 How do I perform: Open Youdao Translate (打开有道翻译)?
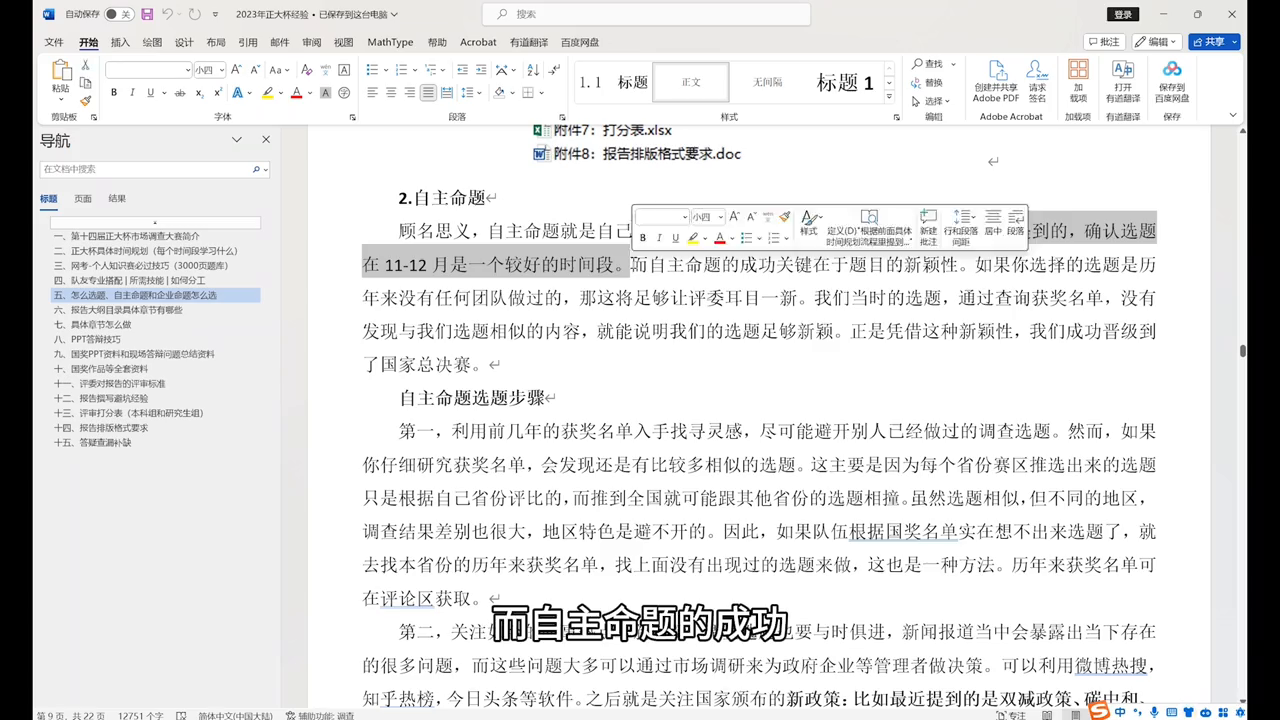[1123, 82]
